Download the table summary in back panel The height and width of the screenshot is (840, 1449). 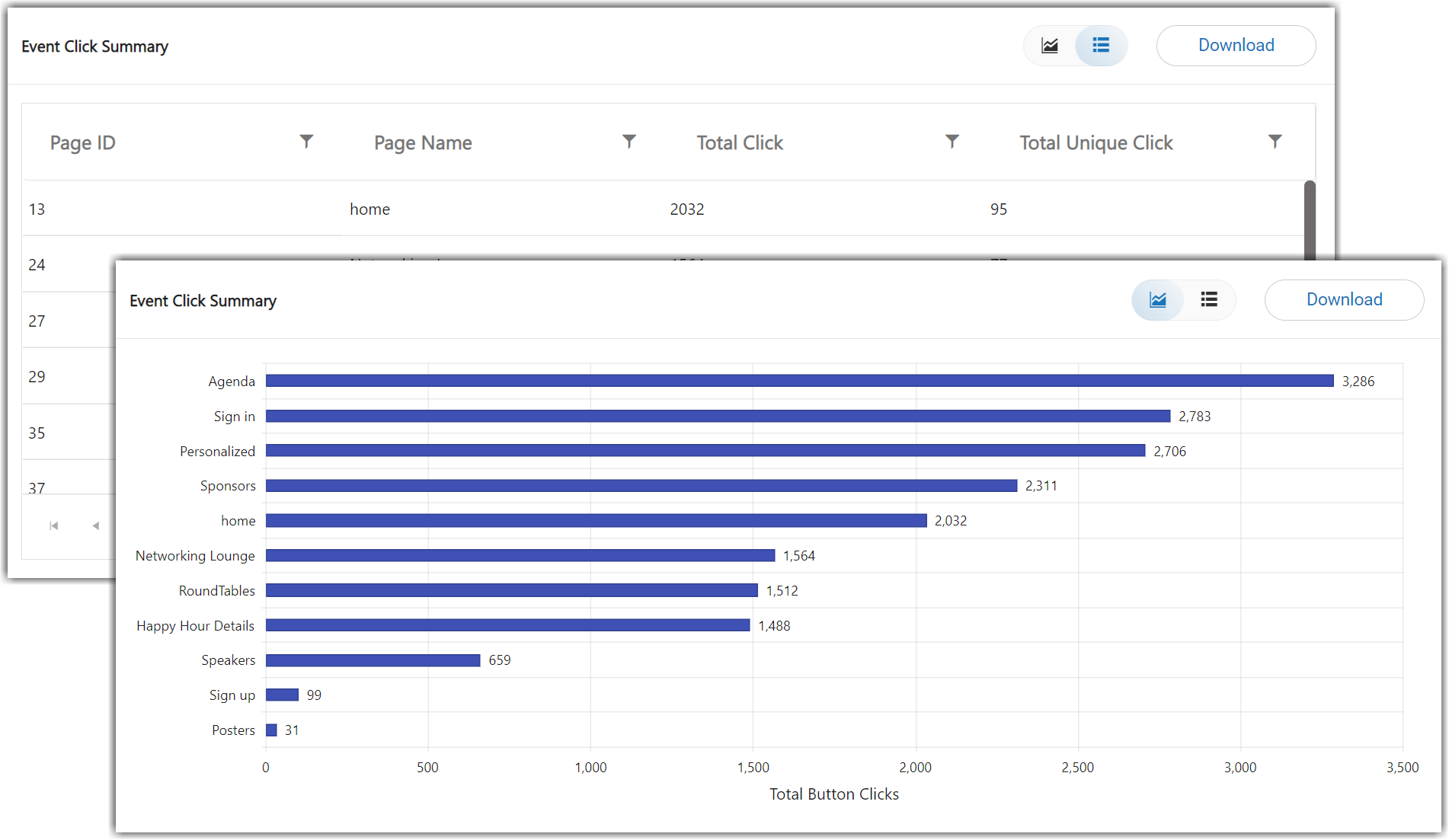pyautogui.click(x=1236, y=46)
